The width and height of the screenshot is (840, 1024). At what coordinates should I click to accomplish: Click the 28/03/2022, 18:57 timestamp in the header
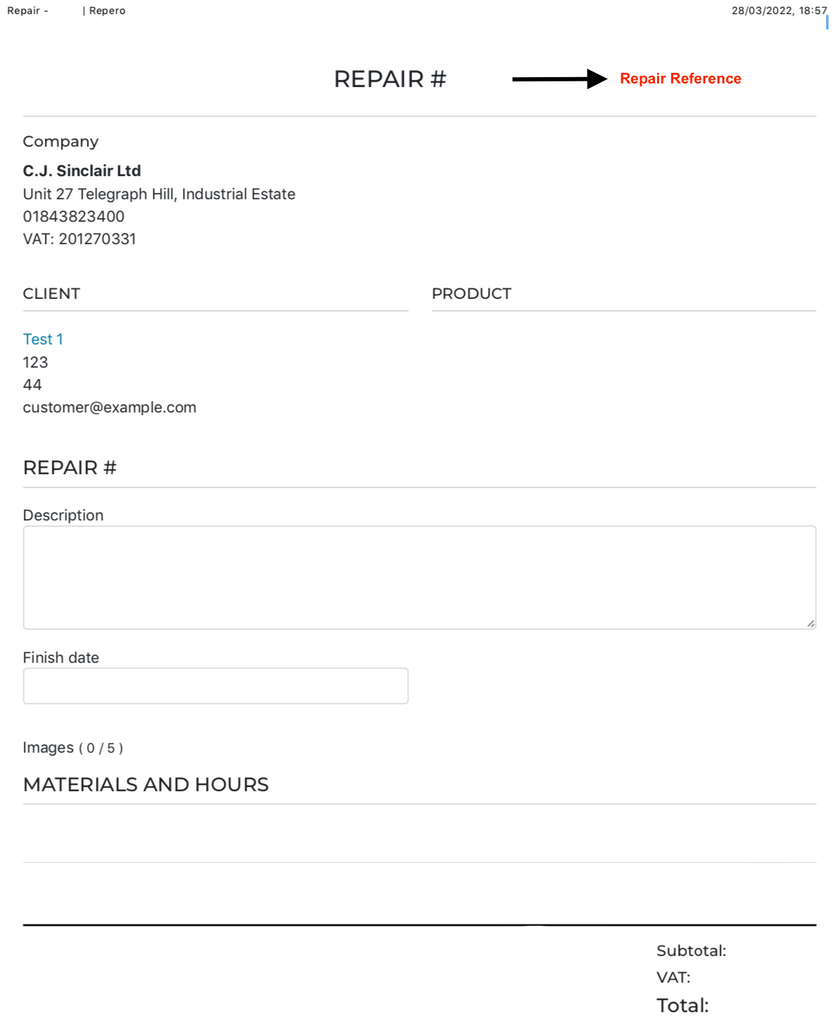pos(779,11)
